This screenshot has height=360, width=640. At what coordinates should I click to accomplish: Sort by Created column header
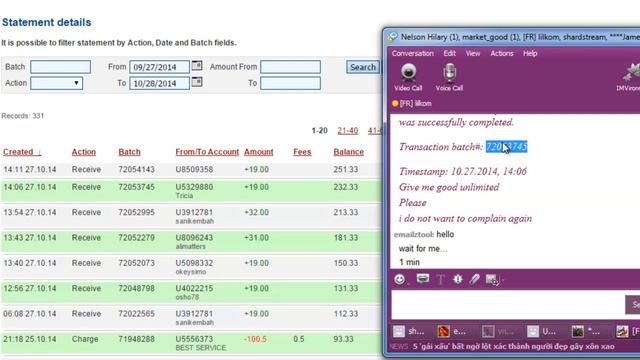point(22,152)
